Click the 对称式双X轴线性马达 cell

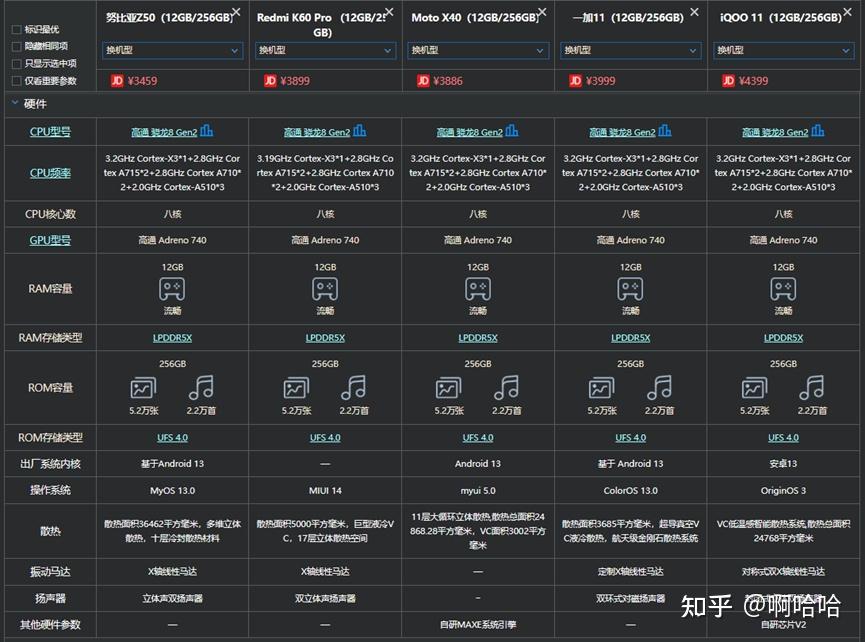click(783, 572)
